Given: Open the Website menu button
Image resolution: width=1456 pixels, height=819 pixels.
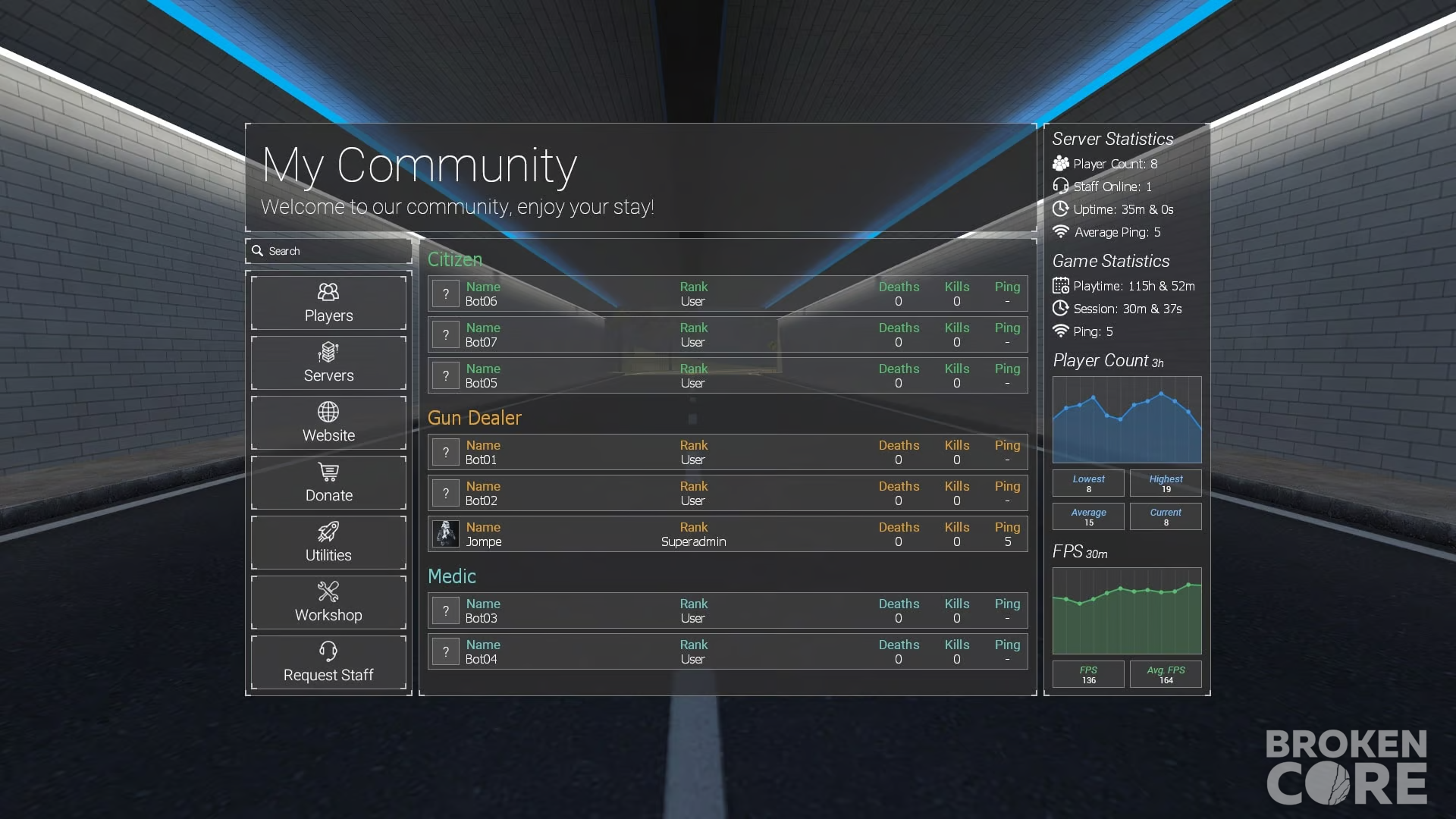Looking at the screenshot, I should point(328,423).
